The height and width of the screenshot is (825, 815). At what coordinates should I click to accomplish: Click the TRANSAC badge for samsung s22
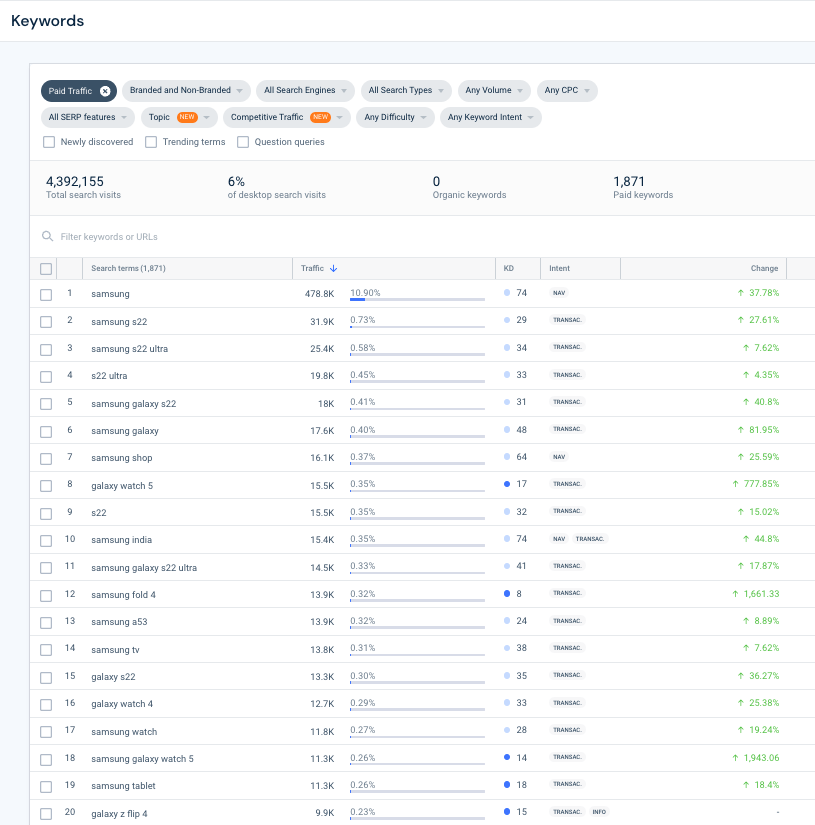[x=567, y=320]
